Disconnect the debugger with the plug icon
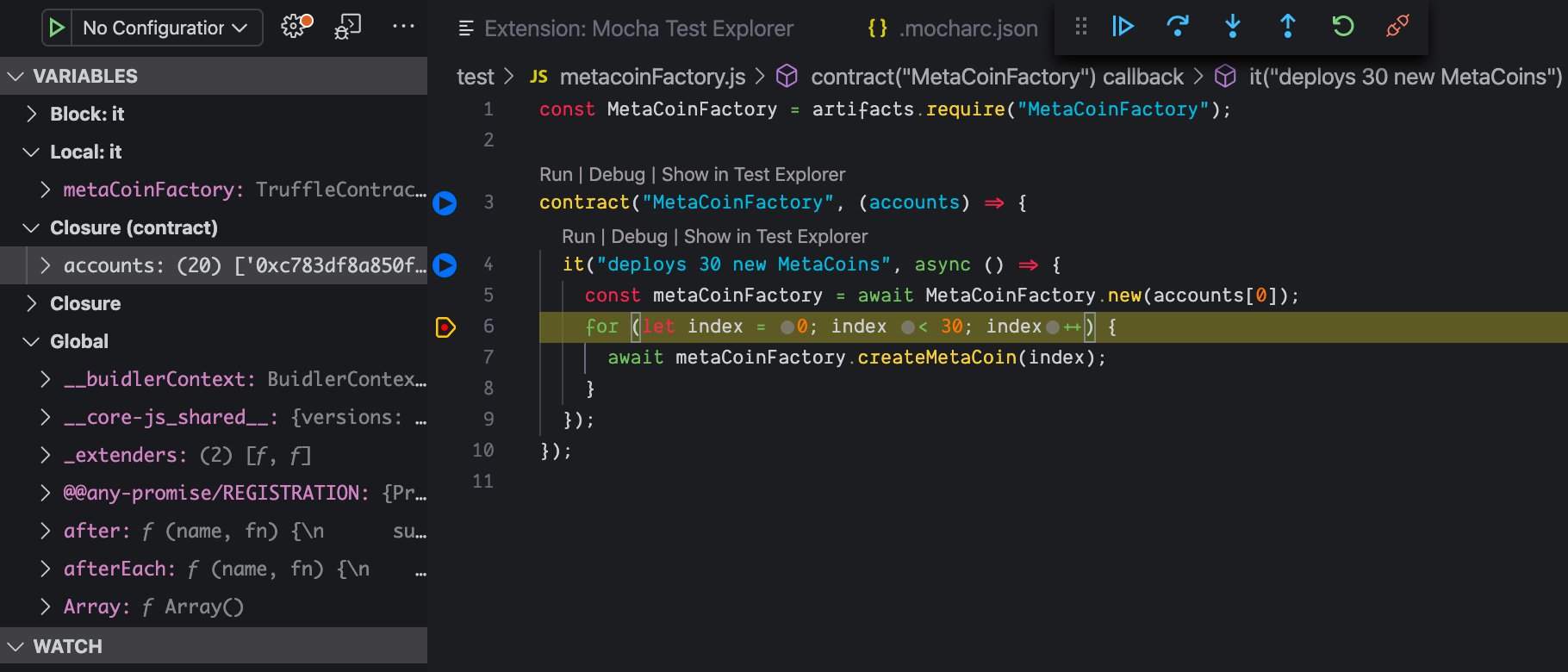This screenshot has height=672, width=1568. (x=1397, y=26)
